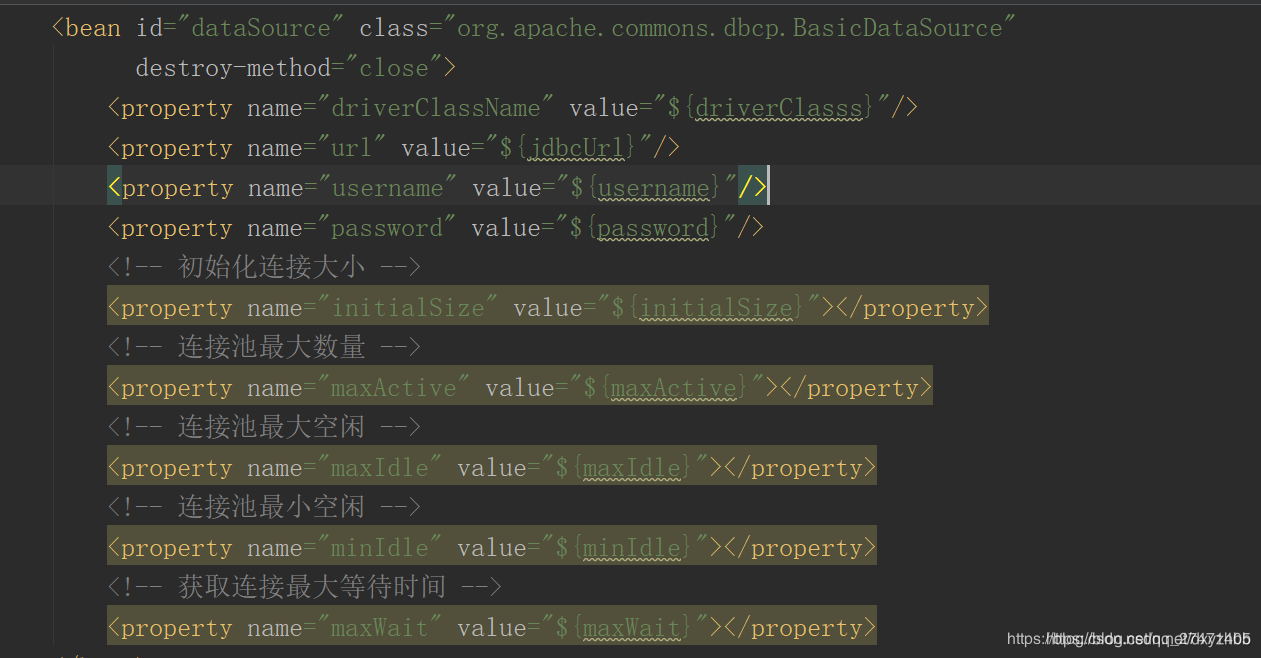Click the name="maxIdle" attribute
Screen dimensions: 1261x658
345,468
